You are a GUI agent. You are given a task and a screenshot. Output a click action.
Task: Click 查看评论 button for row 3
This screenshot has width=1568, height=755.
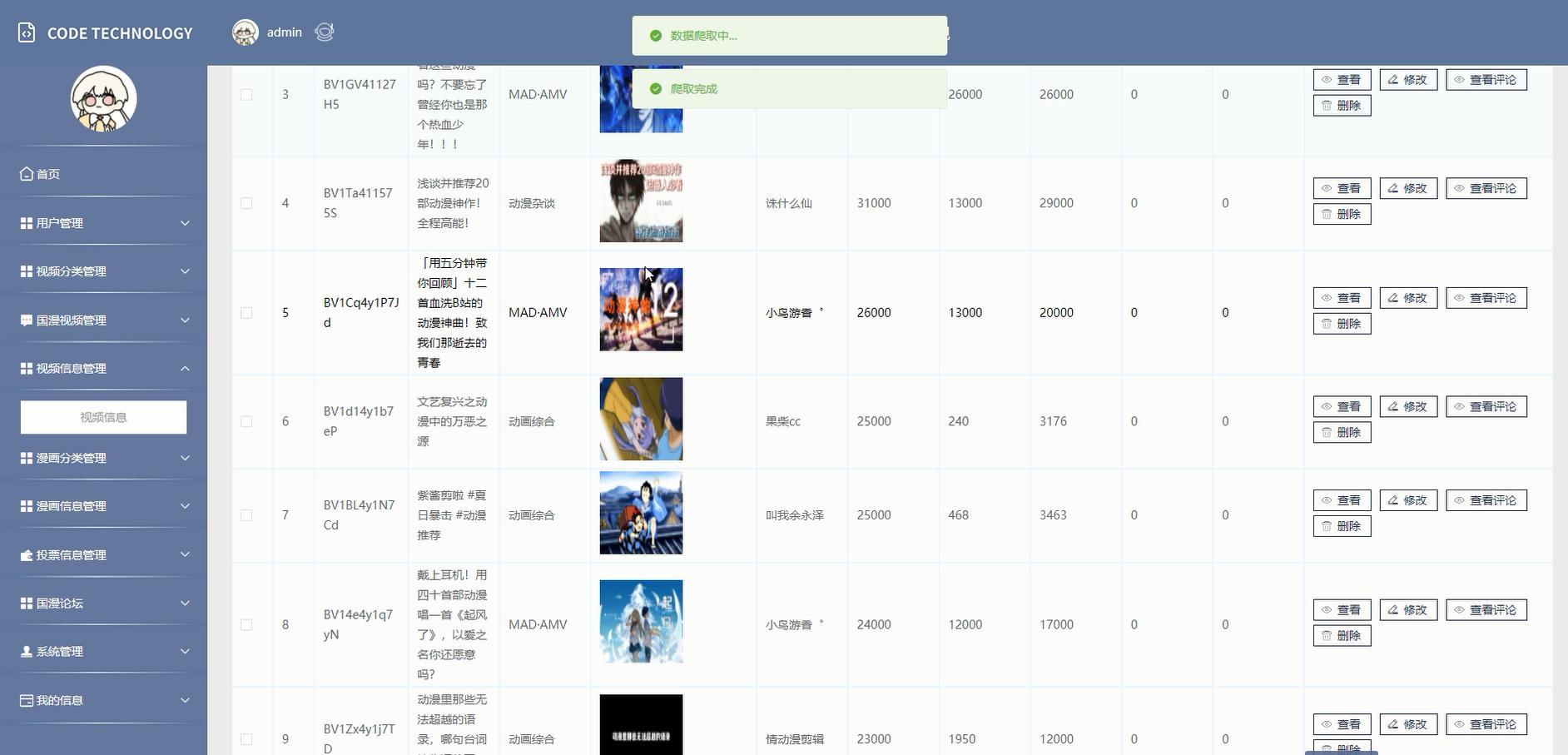coord(1486,80)
